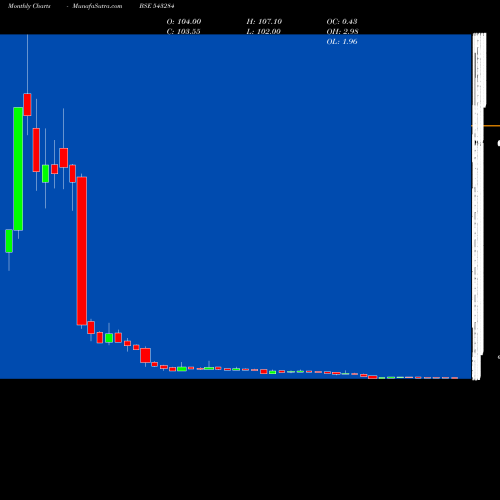The height and width of the screenshot is (500, 500).
Task: Click the 'Monthly Charts' title text
Action: pyautogui.click(x=29, y=6)
